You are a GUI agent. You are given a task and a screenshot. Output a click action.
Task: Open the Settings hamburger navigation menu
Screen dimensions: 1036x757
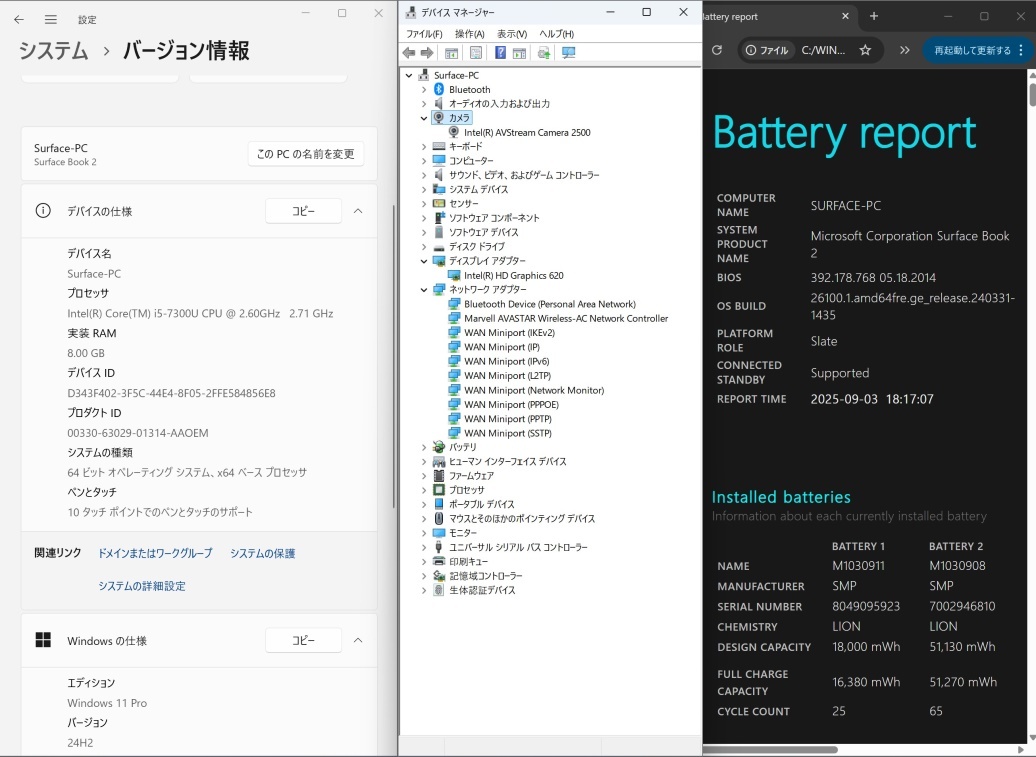[51, 20]
